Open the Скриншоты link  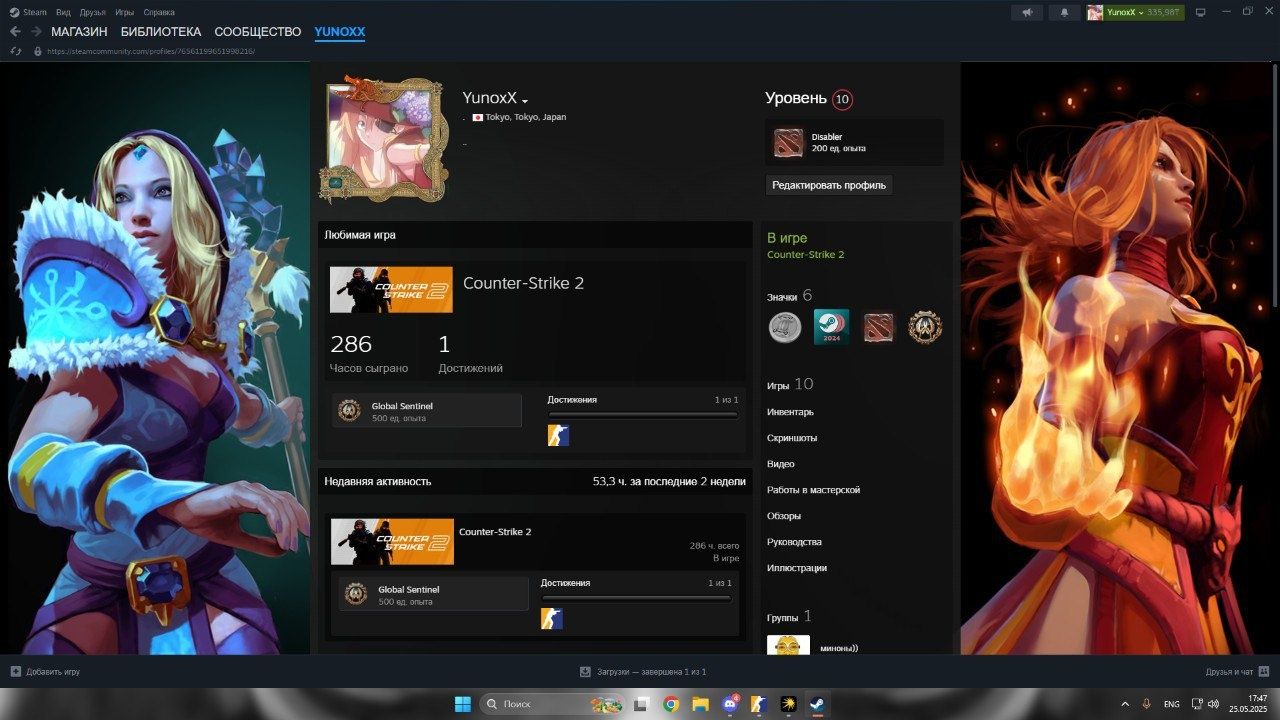[792, 438]
